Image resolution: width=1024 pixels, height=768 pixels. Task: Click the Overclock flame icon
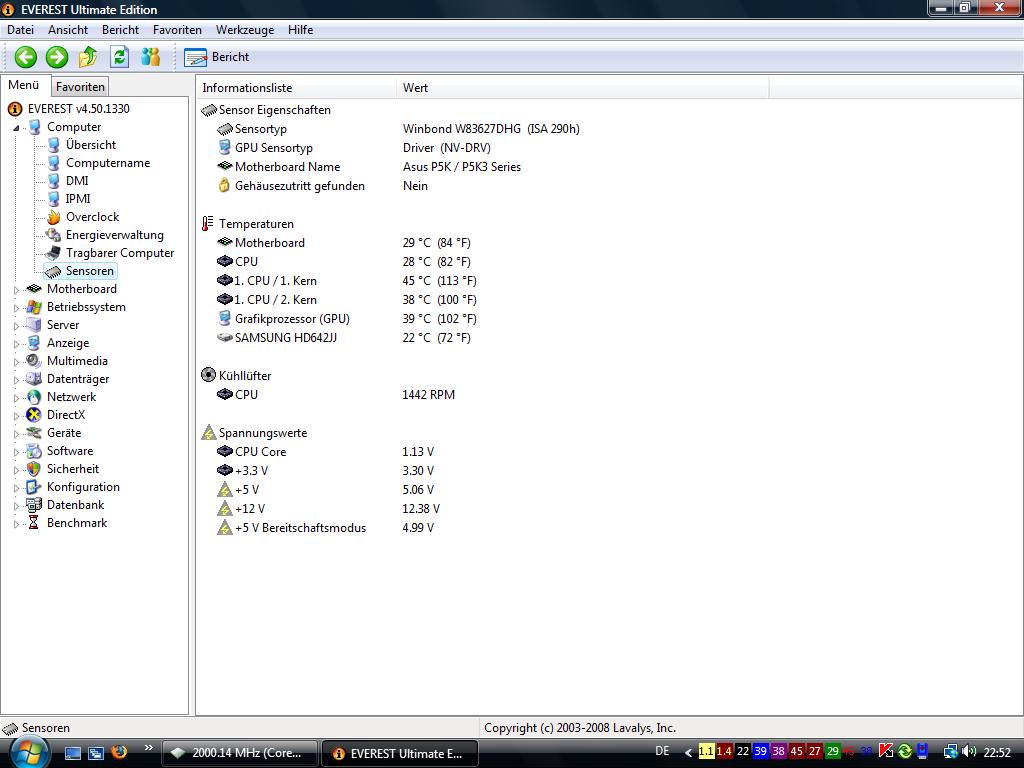click(54, 217)
